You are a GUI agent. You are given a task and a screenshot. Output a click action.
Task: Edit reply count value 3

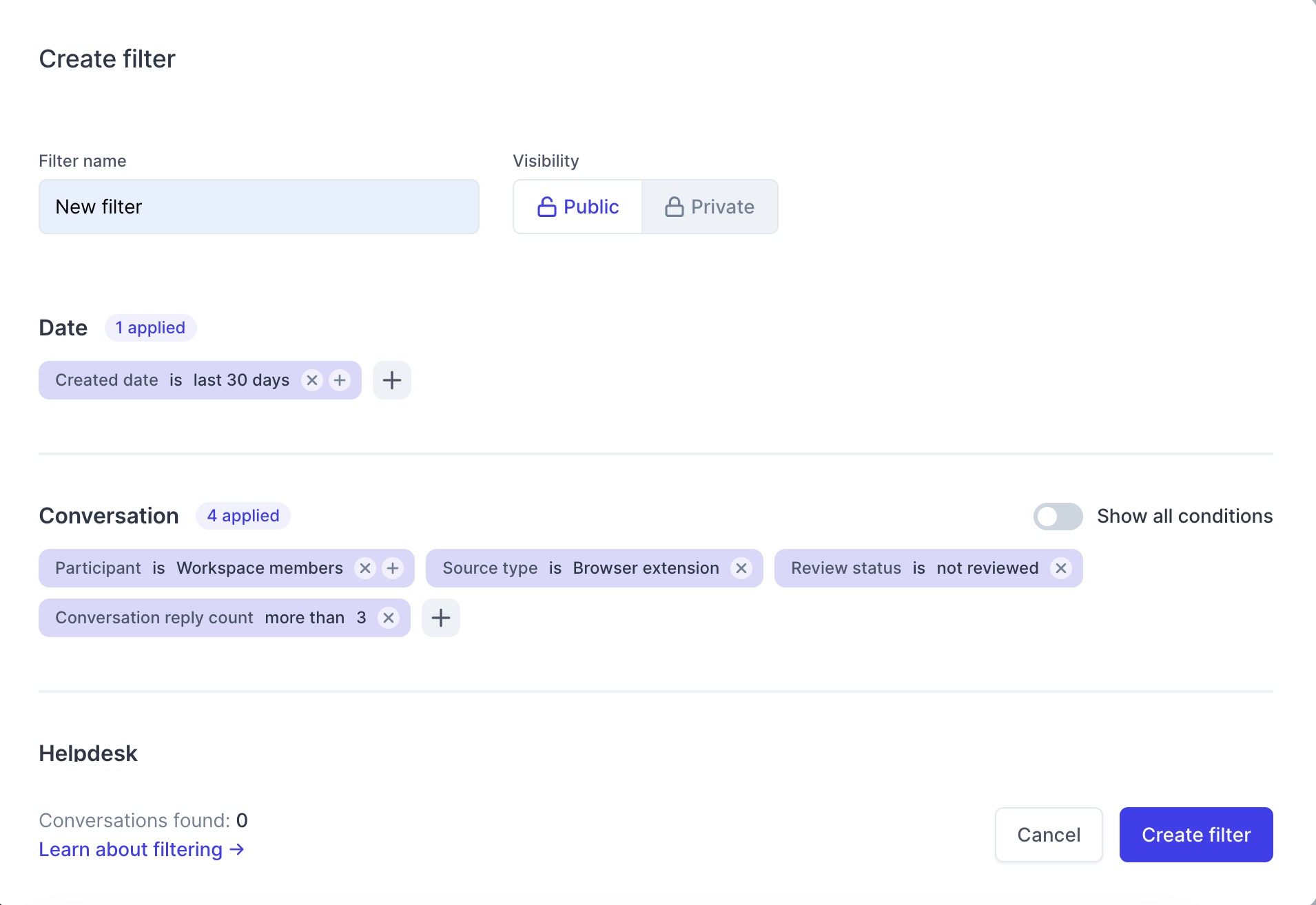click(361, 618)
